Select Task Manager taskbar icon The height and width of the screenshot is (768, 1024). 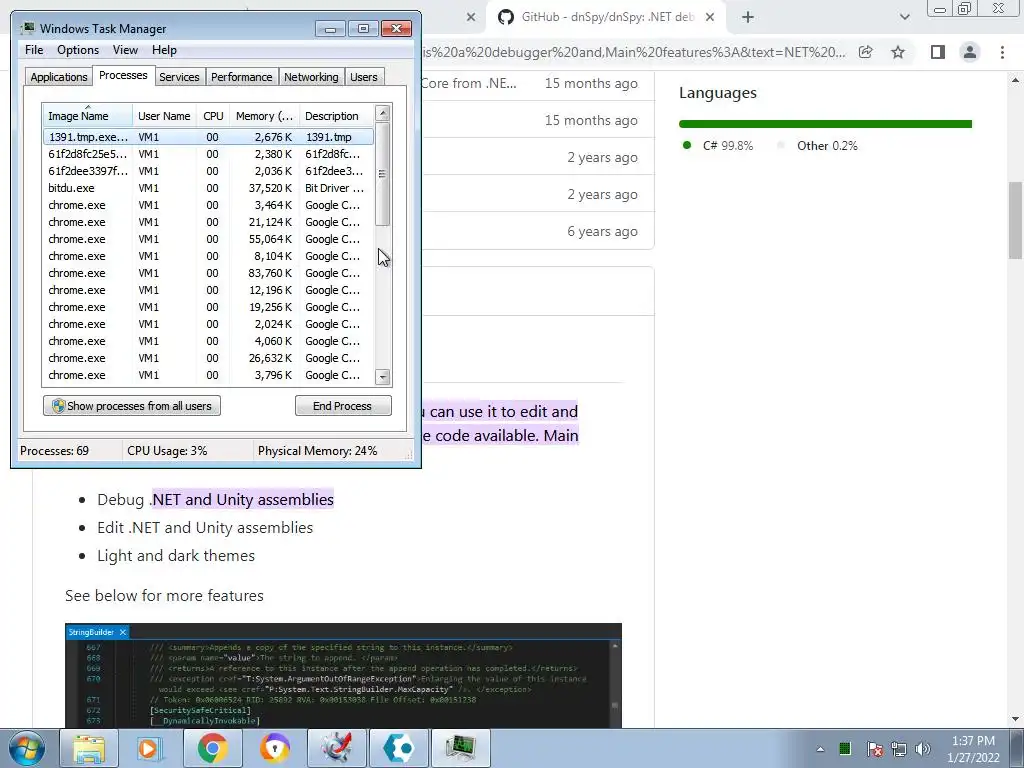point(460,748)
